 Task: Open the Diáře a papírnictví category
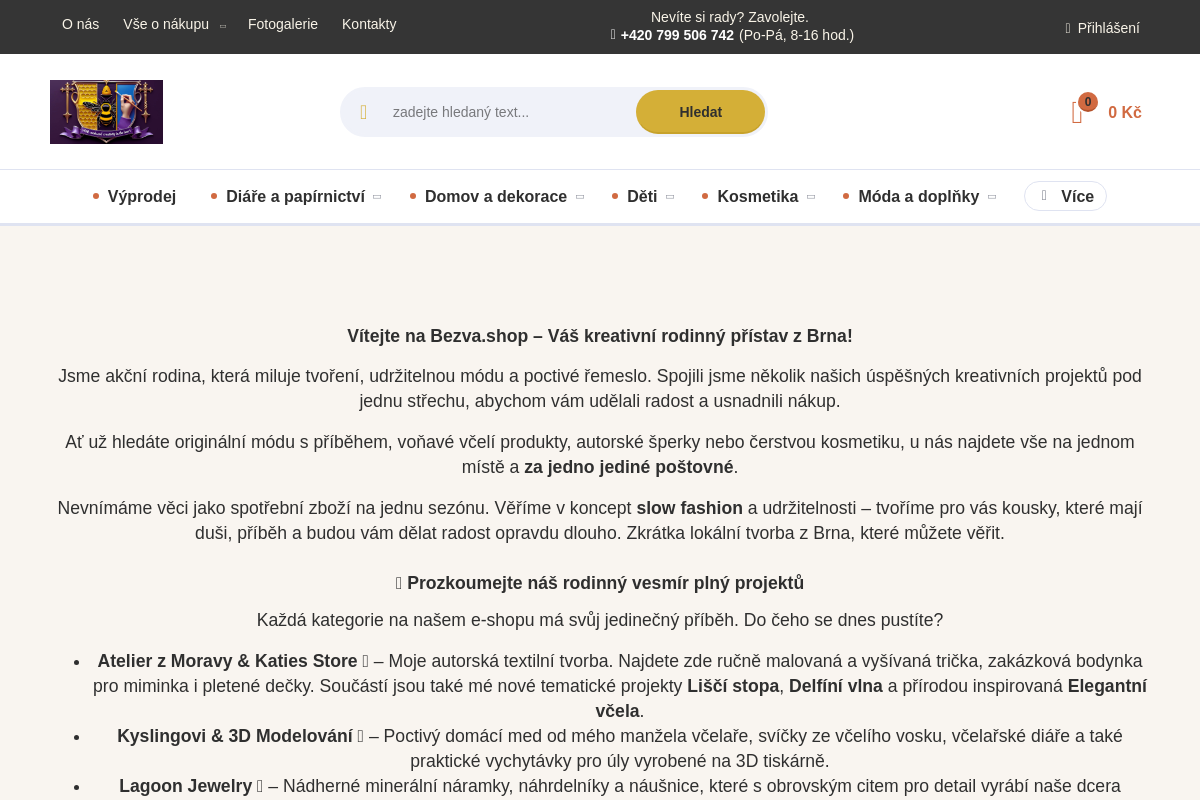tap(295, 196)
